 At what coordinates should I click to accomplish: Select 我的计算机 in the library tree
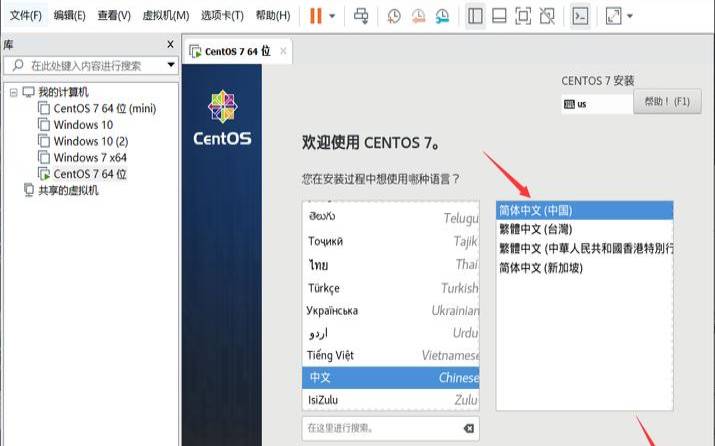63,92
